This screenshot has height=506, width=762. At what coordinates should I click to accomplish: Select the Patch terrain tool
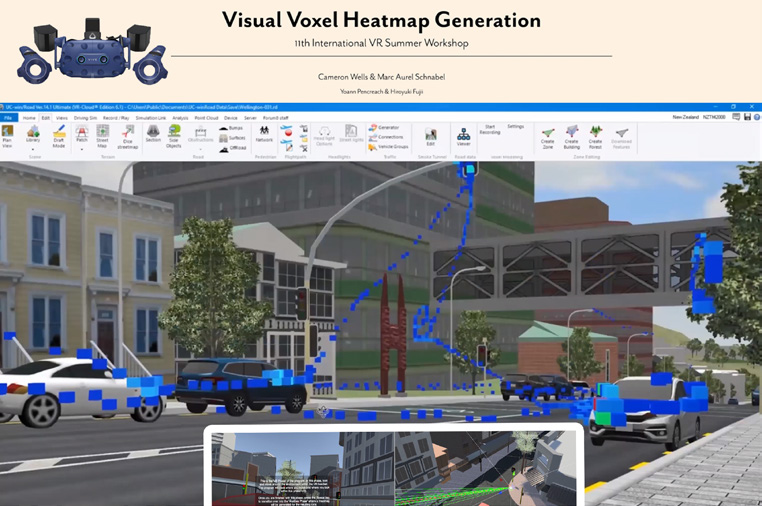(82, 134)
